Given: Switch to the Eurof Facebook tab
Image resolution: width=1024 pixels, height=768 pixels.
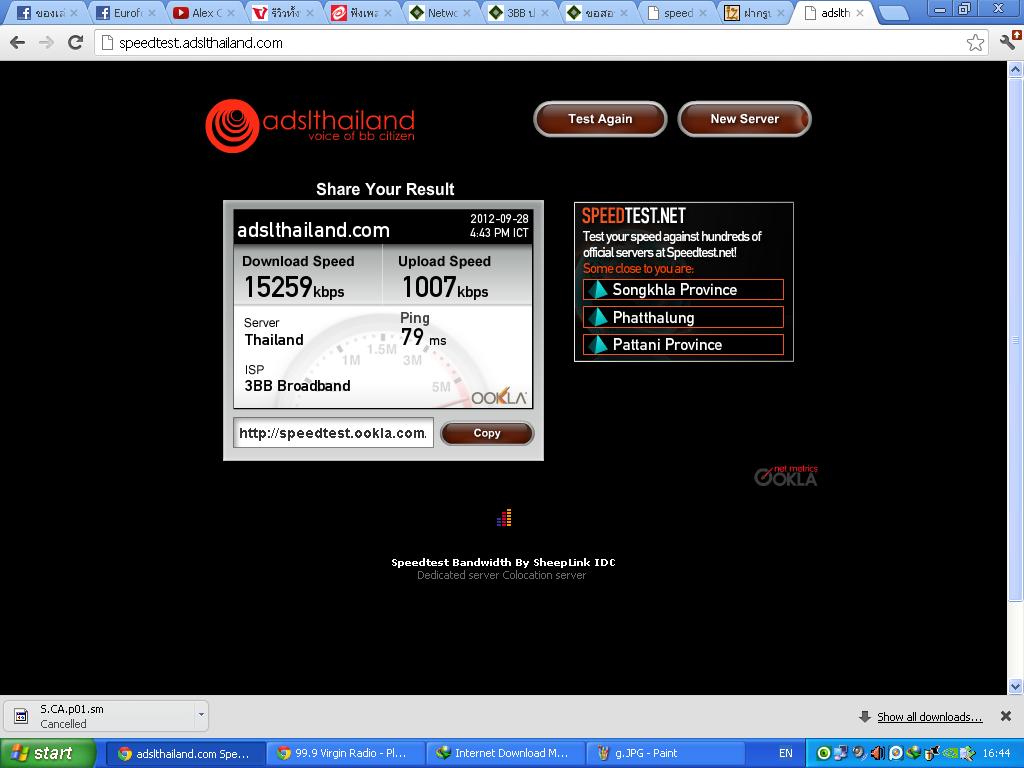Looking at the screenshot, I should click(x=124, y=12).
